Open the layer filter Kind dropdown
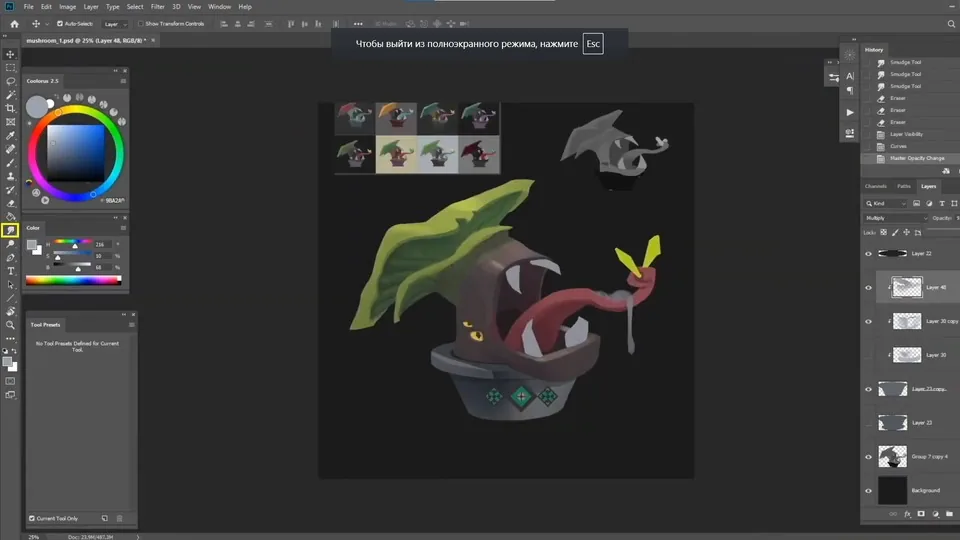 pyautogui.click(x=886, y=203)
